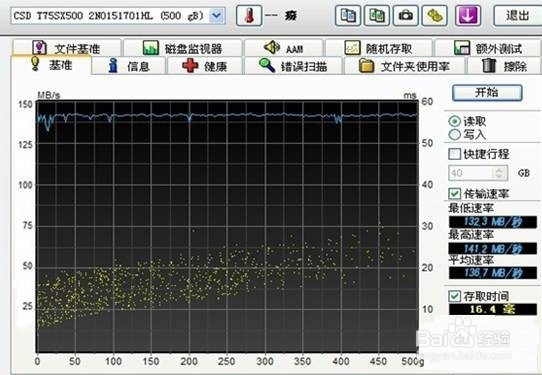Viewport: 542px width, 375px height.
Task: Click the yellow options icon
Action: click(435, 15)
